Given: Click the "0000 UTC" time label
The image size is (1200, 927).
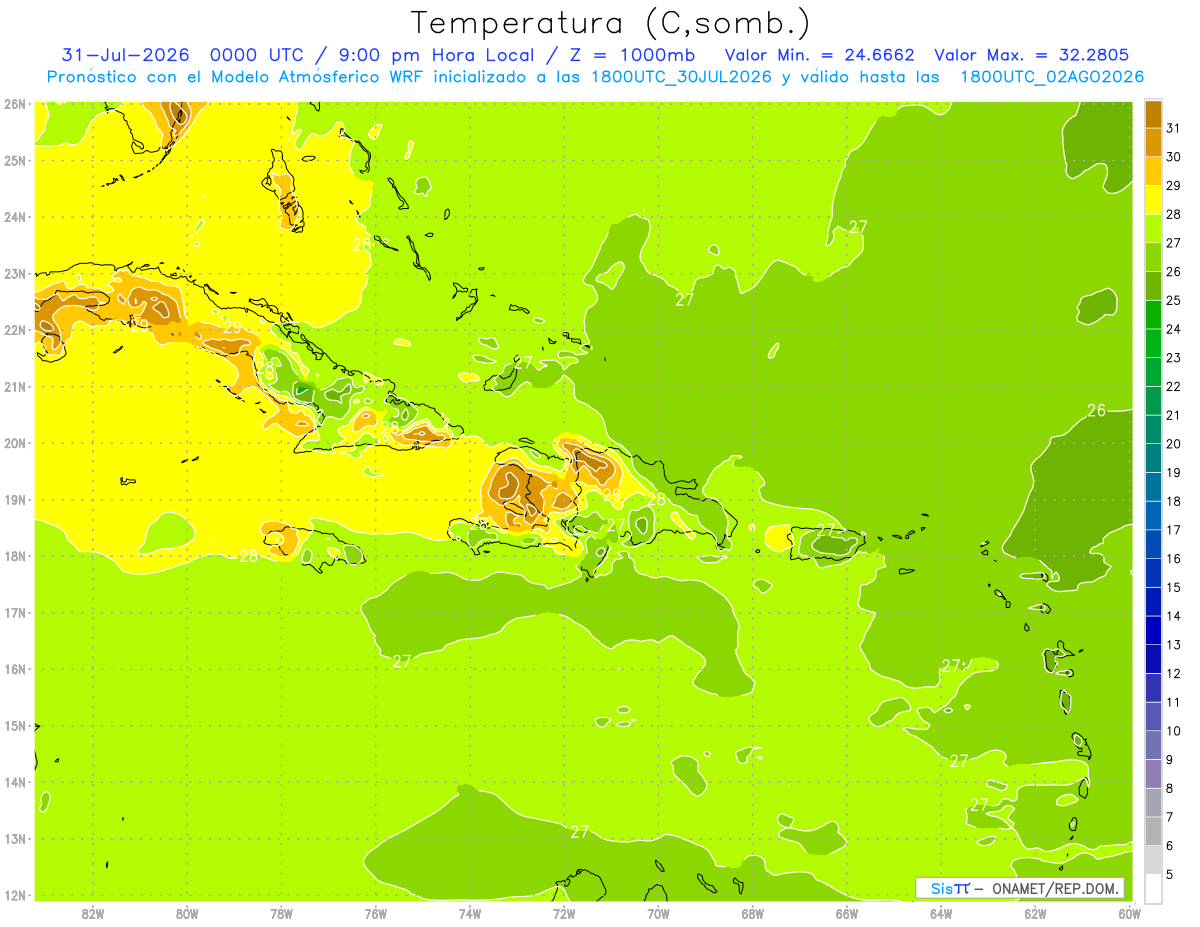Looking at the screenshot, I should [255, 55].
